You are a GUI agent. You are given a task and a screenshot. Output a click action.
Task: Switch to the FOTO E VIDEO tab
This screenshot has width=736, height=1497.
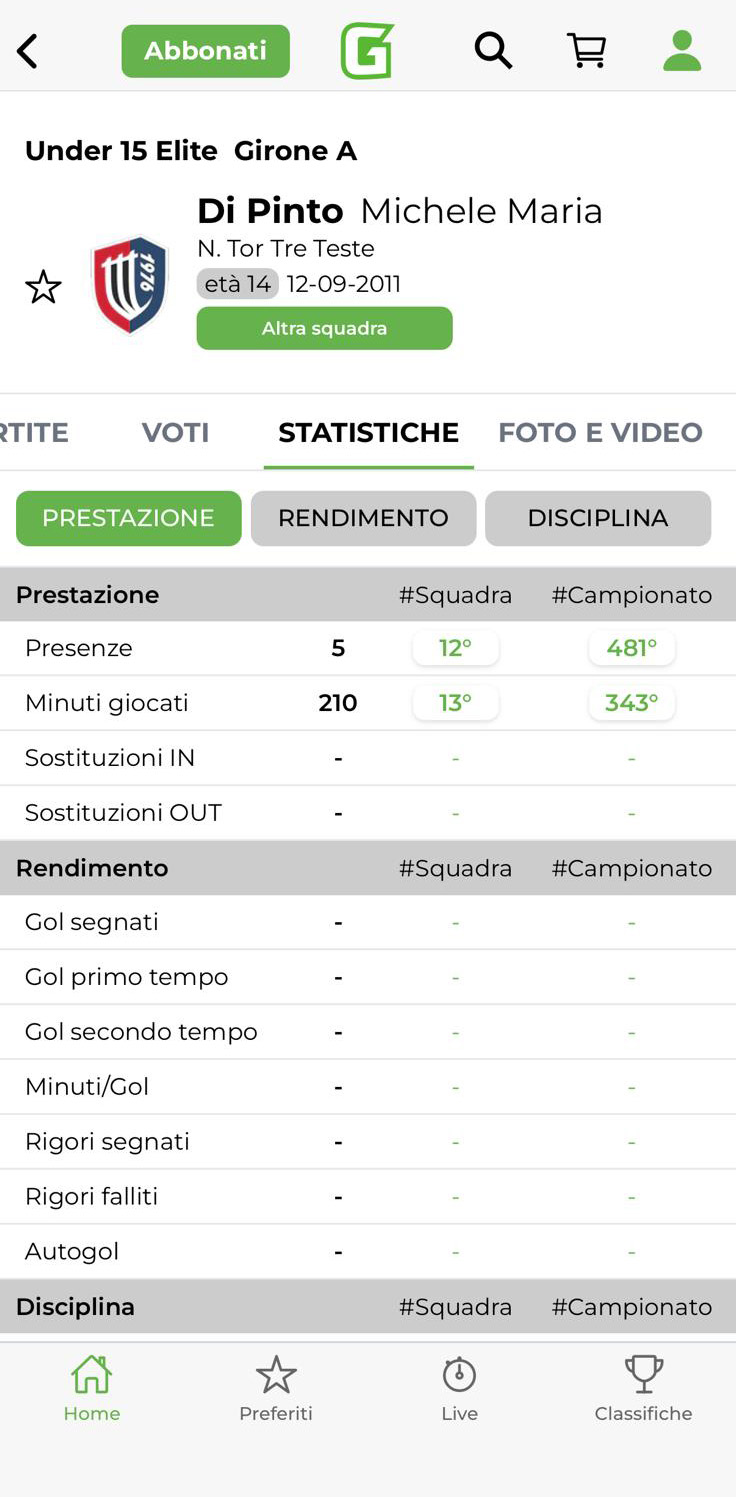pyautogui.click(x=600, y=432)
